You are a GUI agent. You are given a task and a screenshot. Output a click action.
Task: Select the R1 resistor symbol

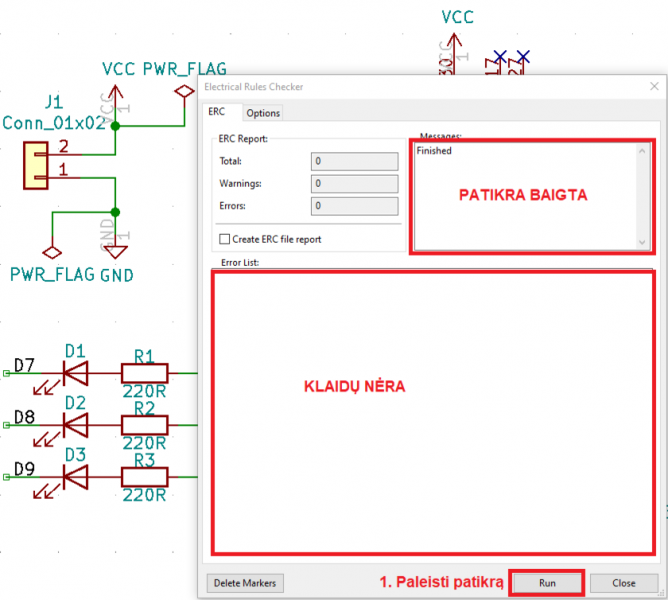(x=145, y=373)
